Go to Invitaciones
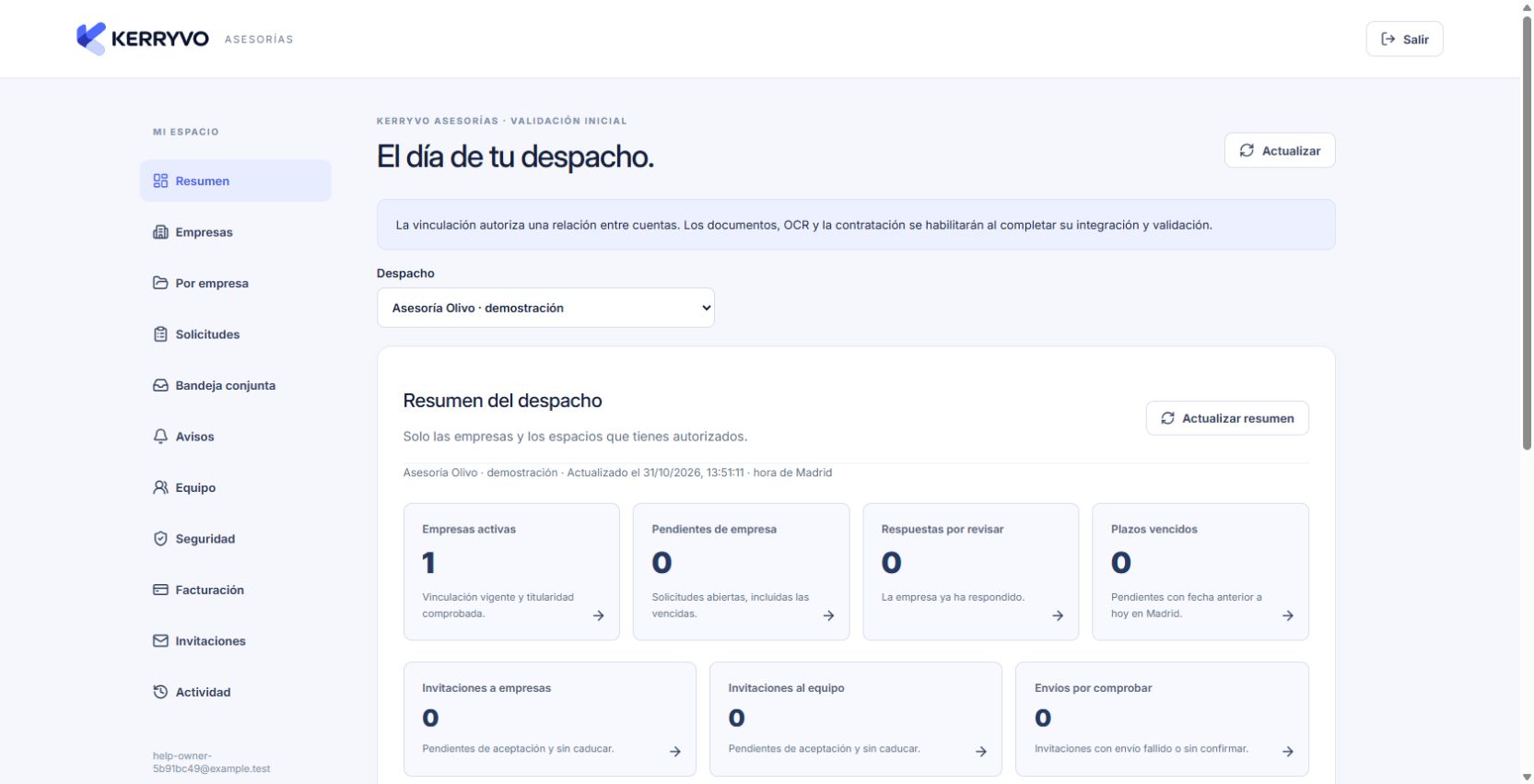The height and width of the screenshot is (784, 1534). [x=236, y=641]
